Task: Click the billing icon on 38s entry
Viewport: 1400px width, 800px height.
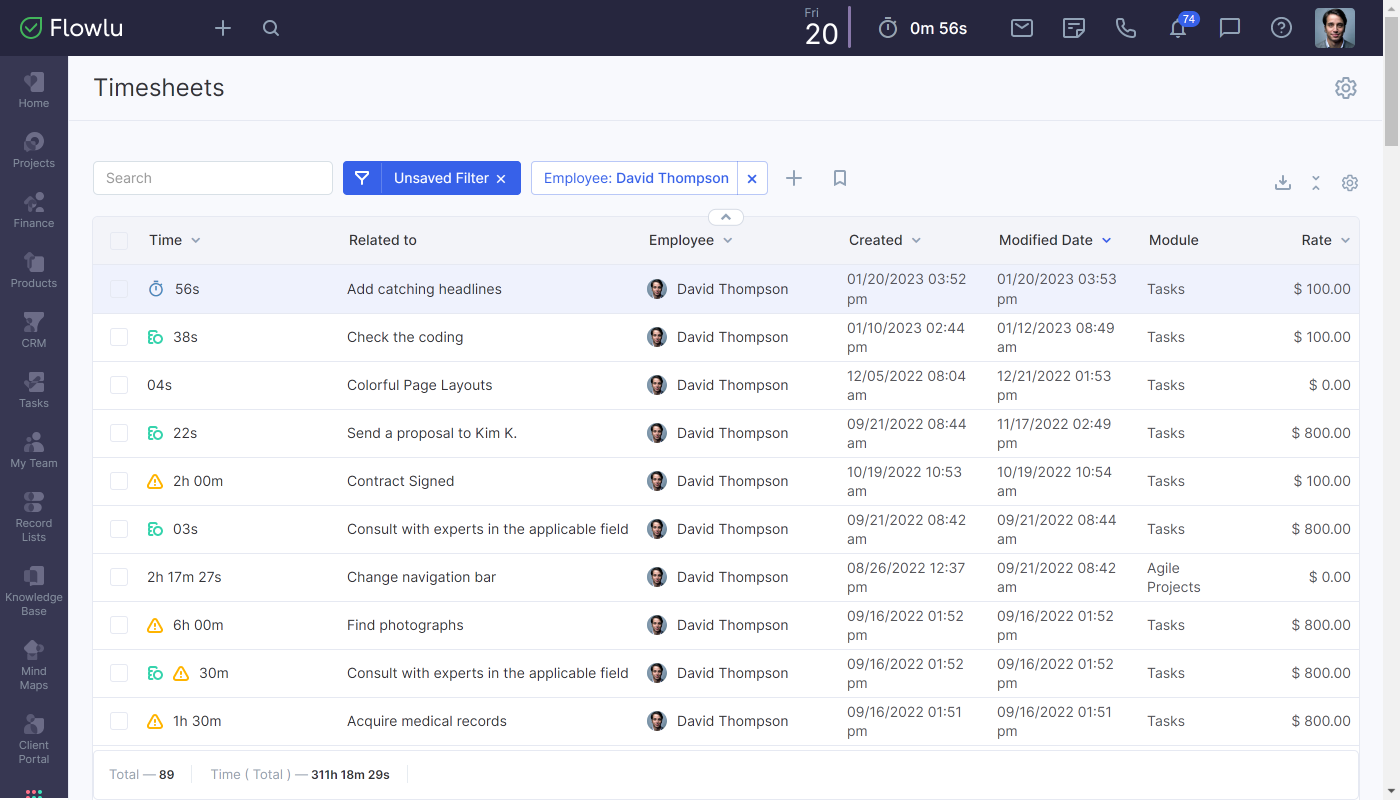Action: coord(155,337)
